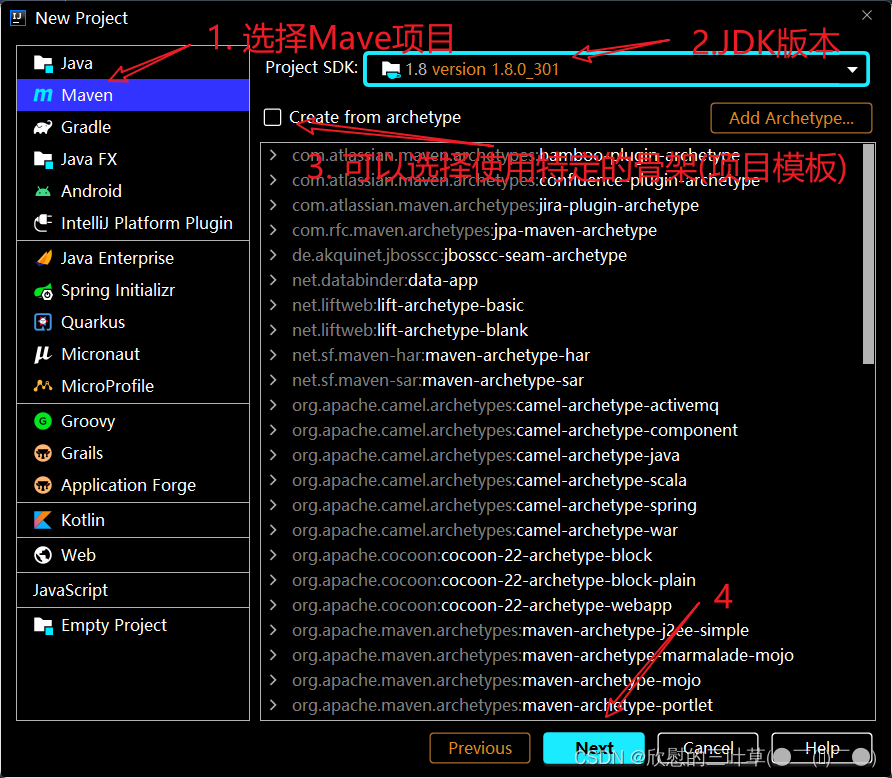Click the archetype list vertical scrollbar
This screenshot has height=778, width=892.
(x=868, y=254)
